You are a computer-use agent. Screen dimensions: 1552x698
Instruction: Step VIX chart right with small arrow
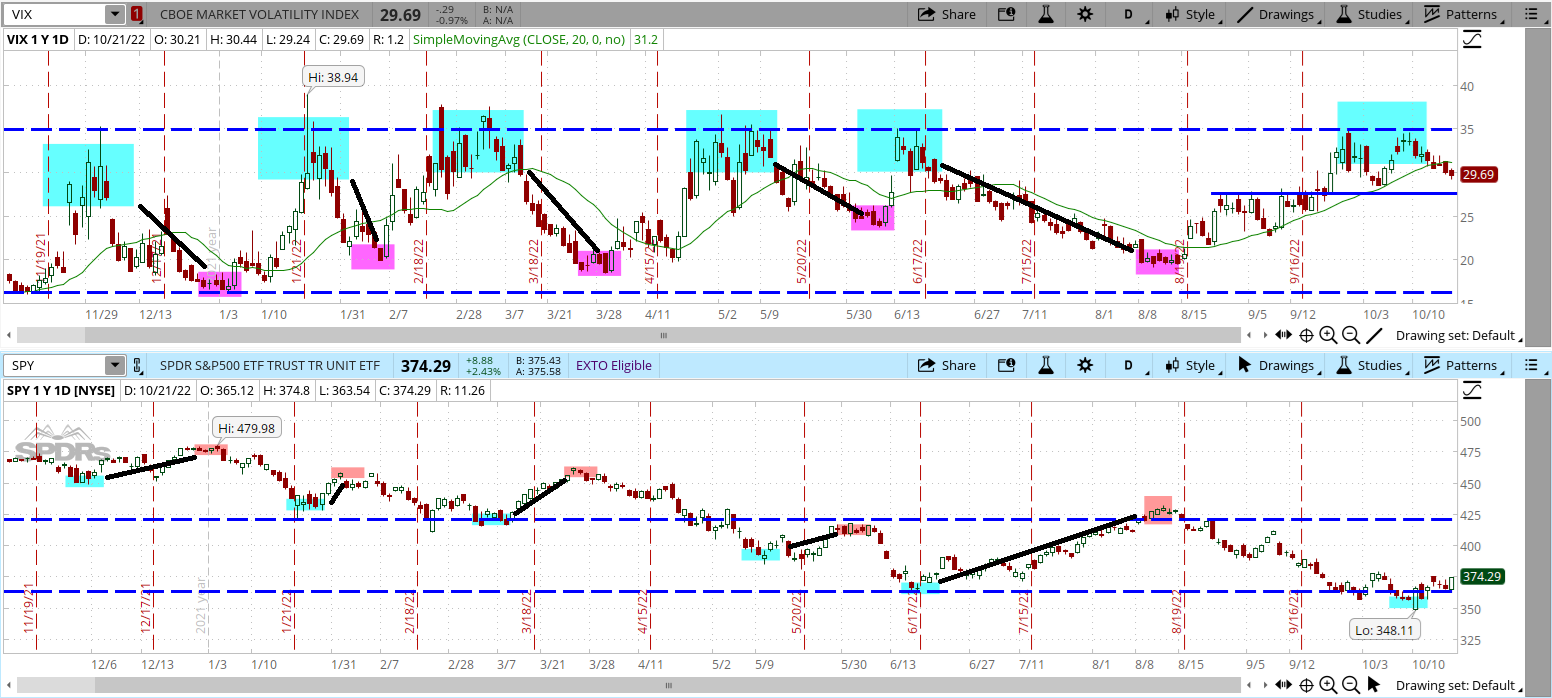(x=1263, y=335)
